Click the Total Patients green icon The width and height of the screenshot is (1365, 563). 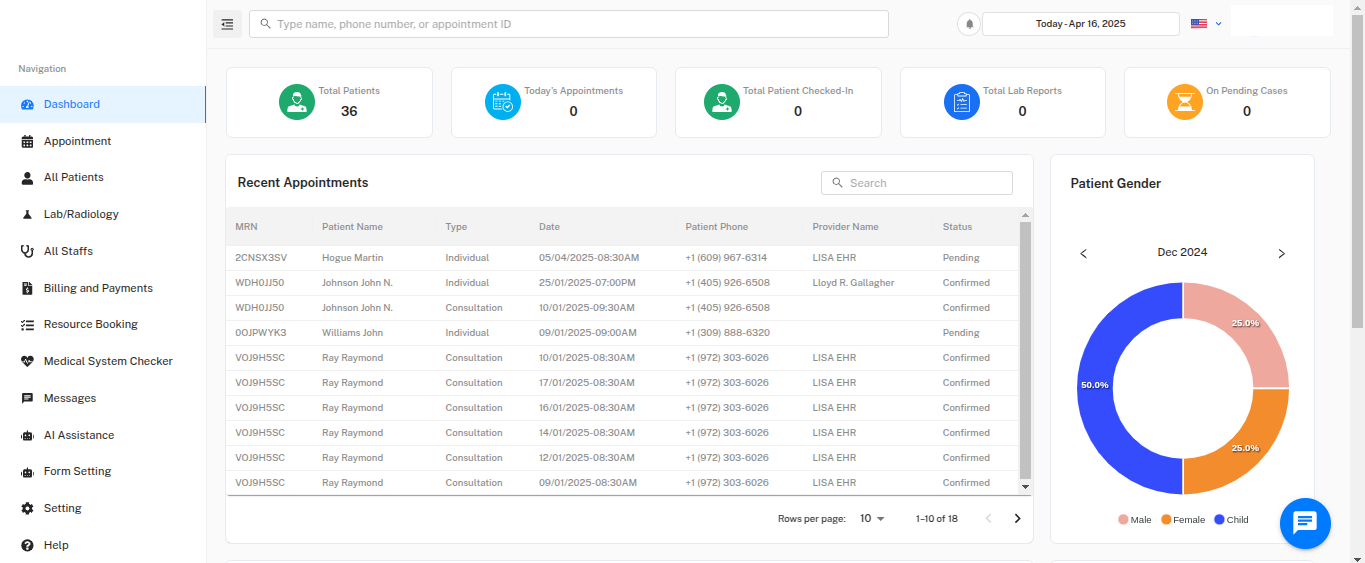click(297, 102)
